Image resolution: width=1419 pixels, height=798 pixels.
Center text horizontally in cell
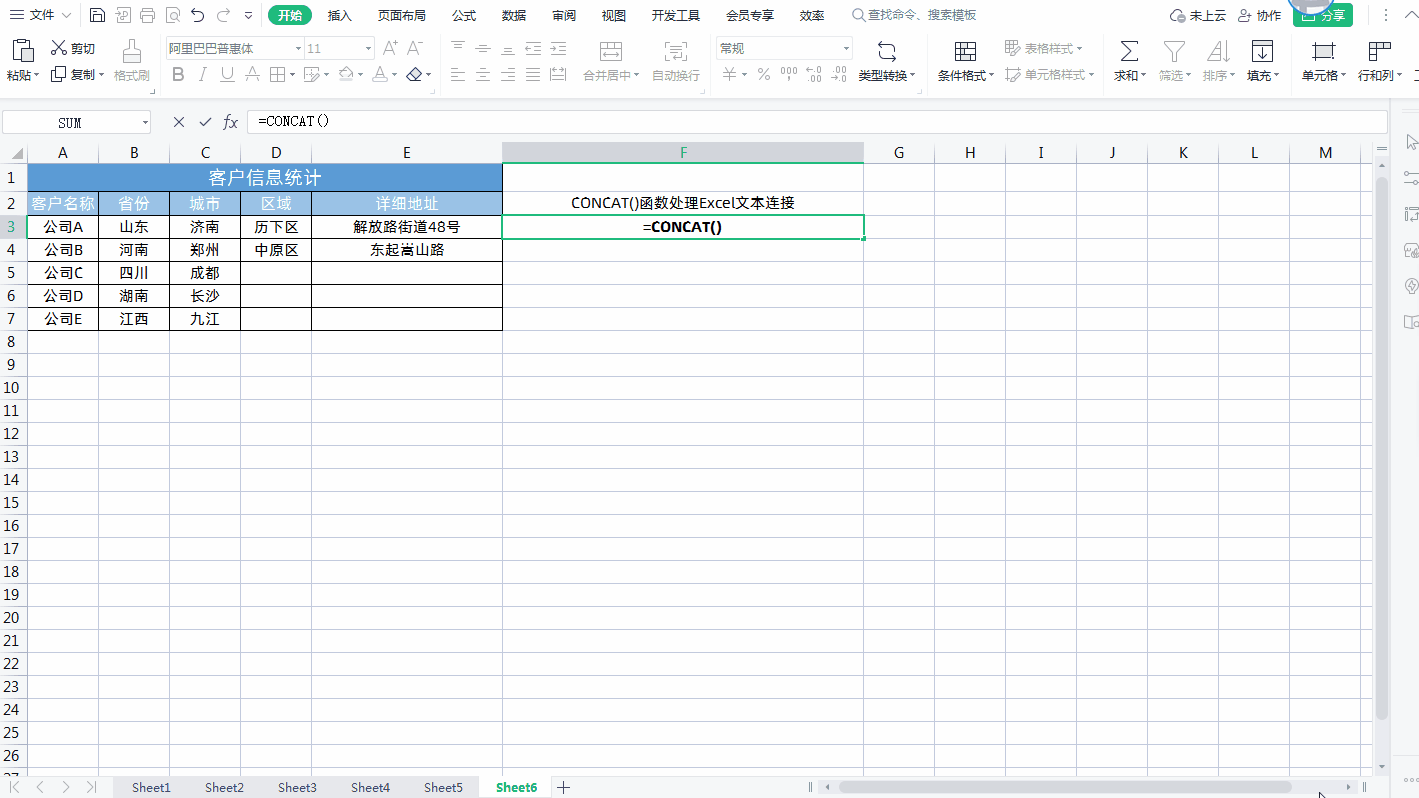(x=483, y=74)
